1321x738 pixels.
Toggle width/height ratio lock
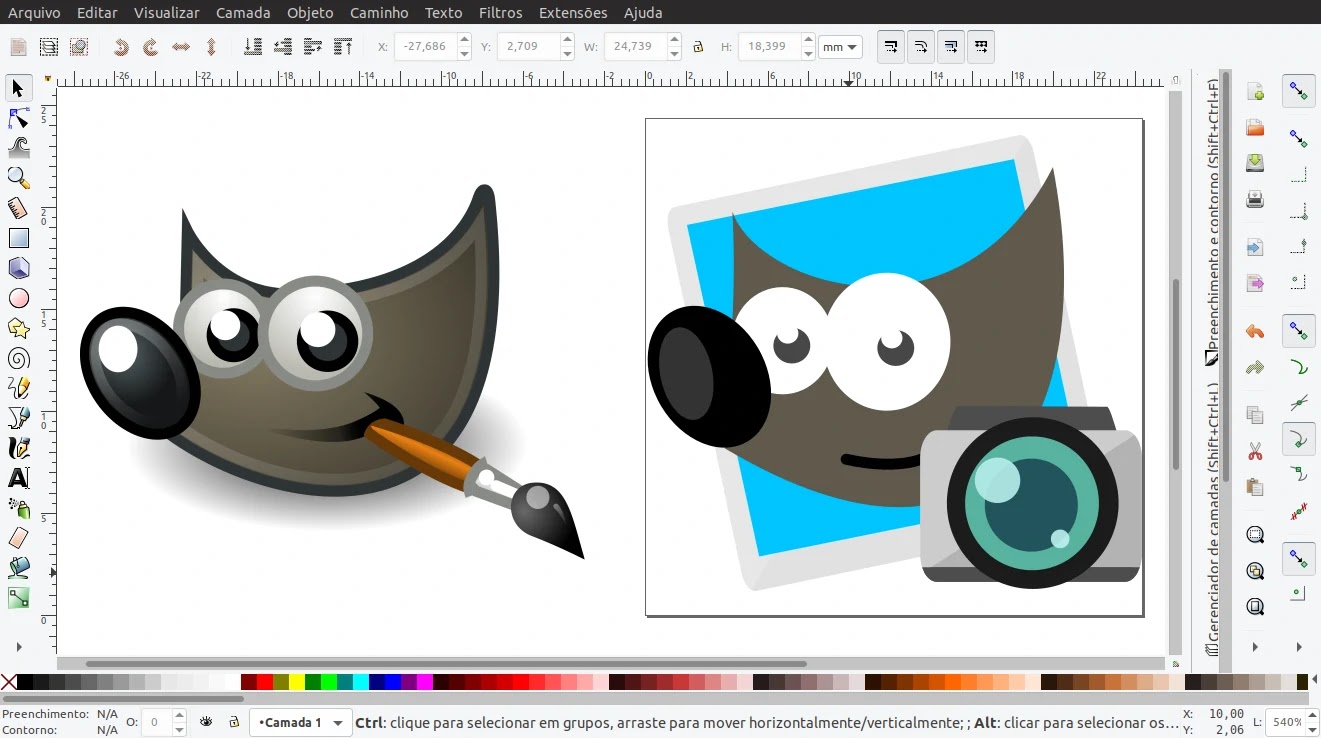pyautogui.click(x=698, y=47)
